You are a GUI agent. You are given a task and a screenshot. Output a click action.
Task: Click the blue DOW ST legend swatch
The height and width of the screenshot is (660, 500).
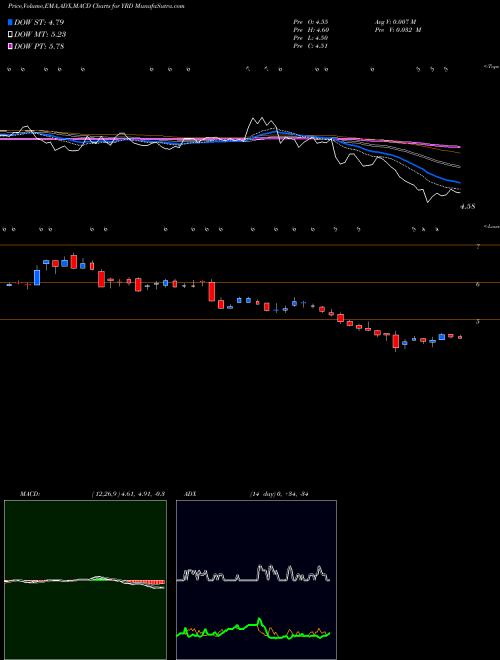(x=10, y=22)
